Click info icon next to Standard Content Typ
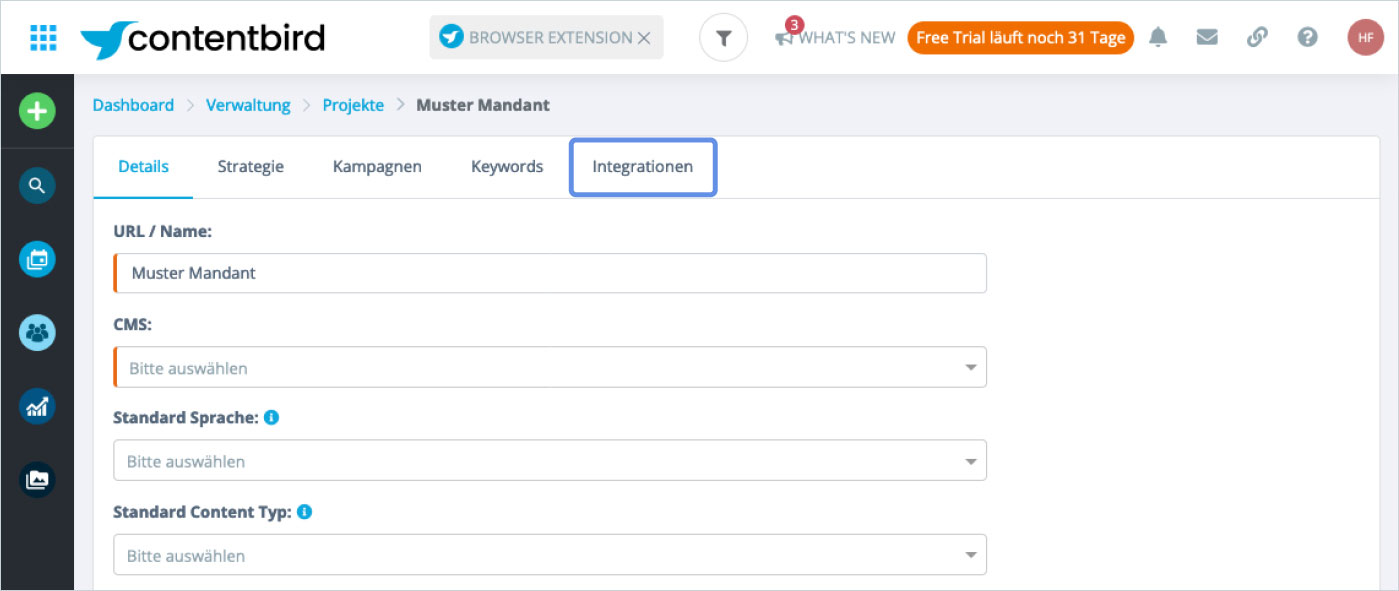 [305, 511]
